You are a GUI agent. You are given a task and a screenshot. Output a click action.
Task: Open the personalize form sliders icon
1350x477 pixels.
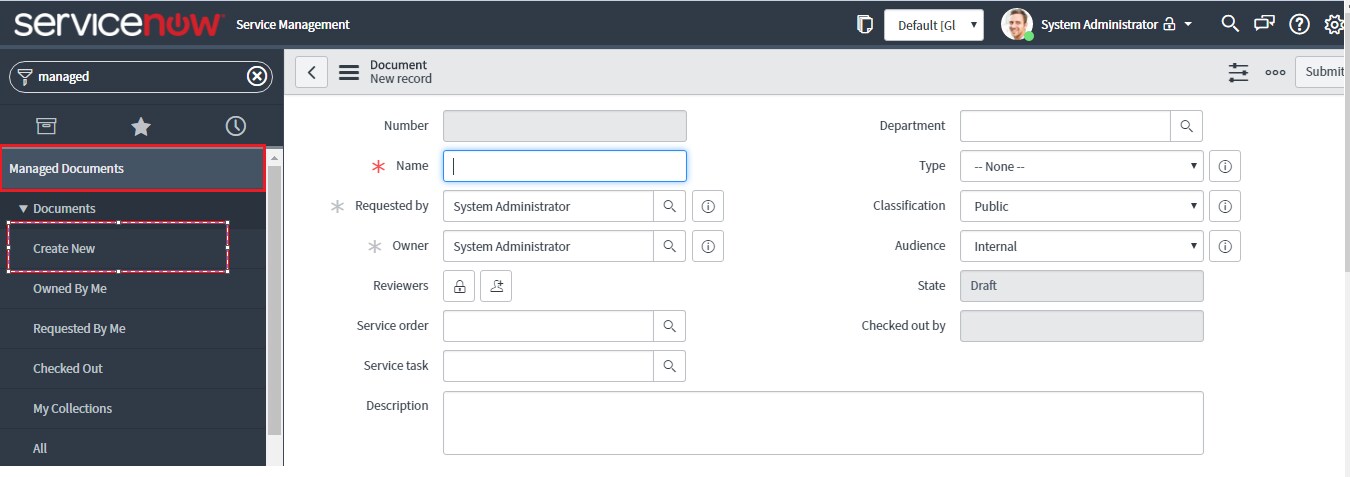pos(1238,72)
